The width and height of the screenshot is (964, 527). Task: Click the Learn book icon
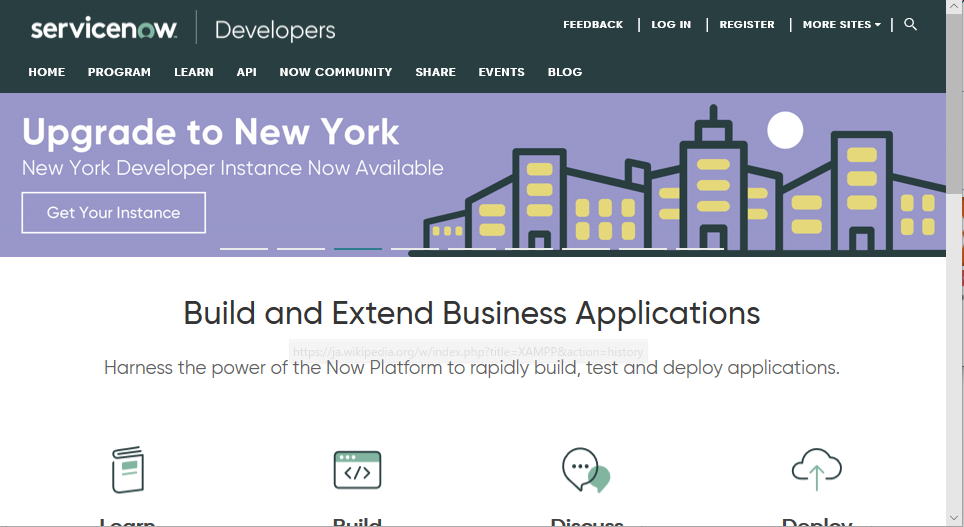128,470
